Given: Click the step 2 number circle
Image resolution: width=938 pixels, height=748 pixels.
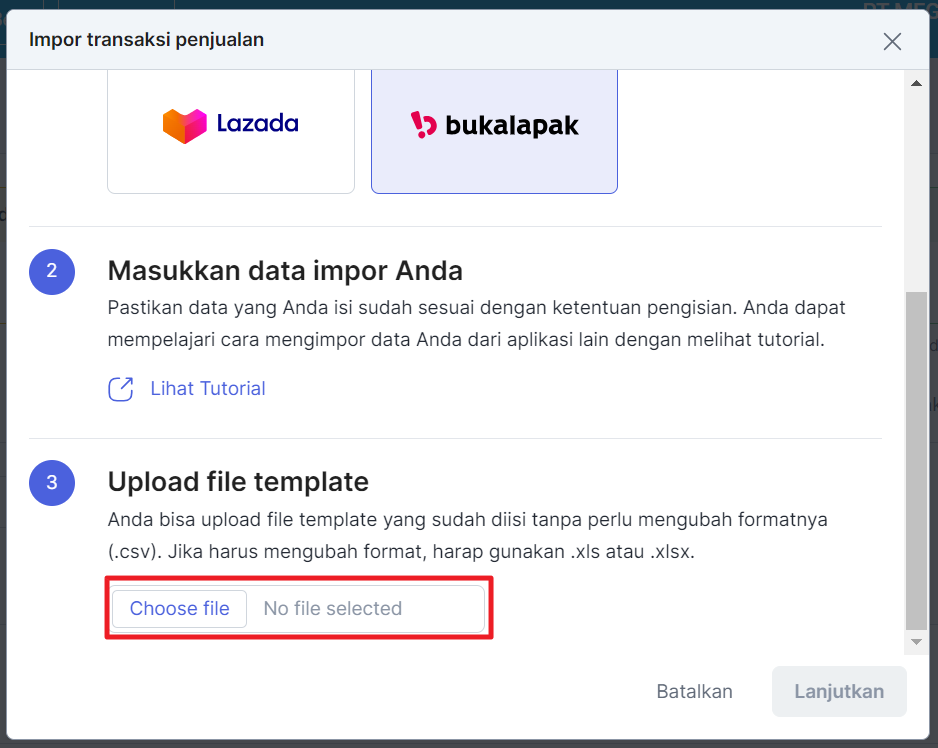Looking at the screenshot, I should click(x=52, y=271).
